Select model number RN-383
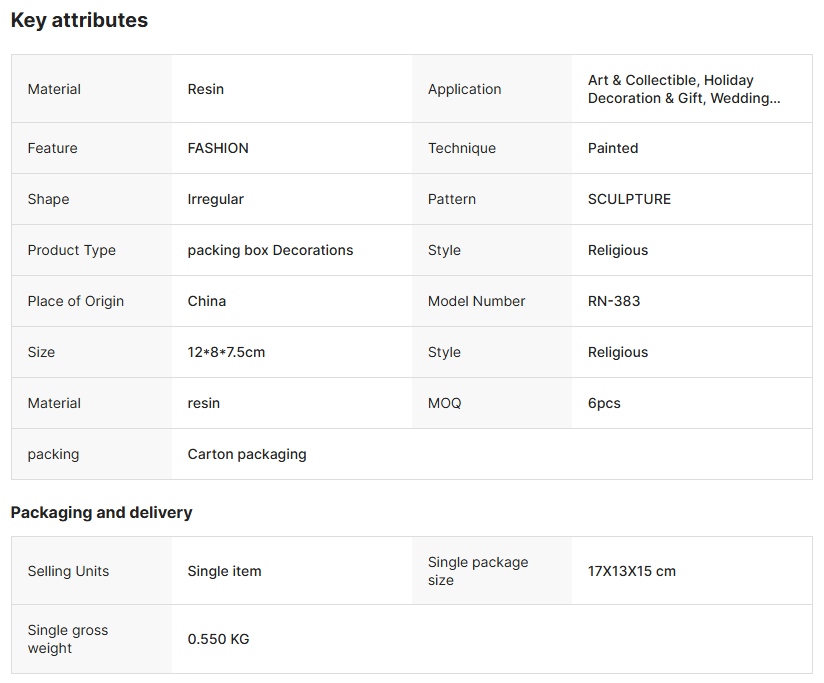 (614, 301)
